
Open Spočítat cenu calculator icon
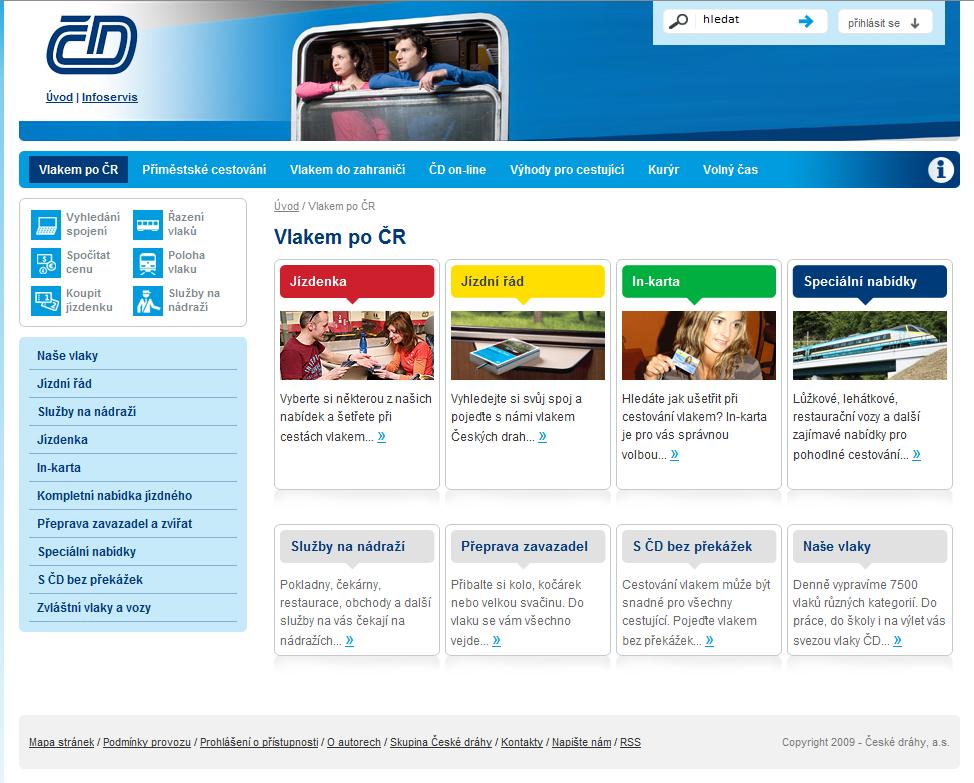(45, 262)
